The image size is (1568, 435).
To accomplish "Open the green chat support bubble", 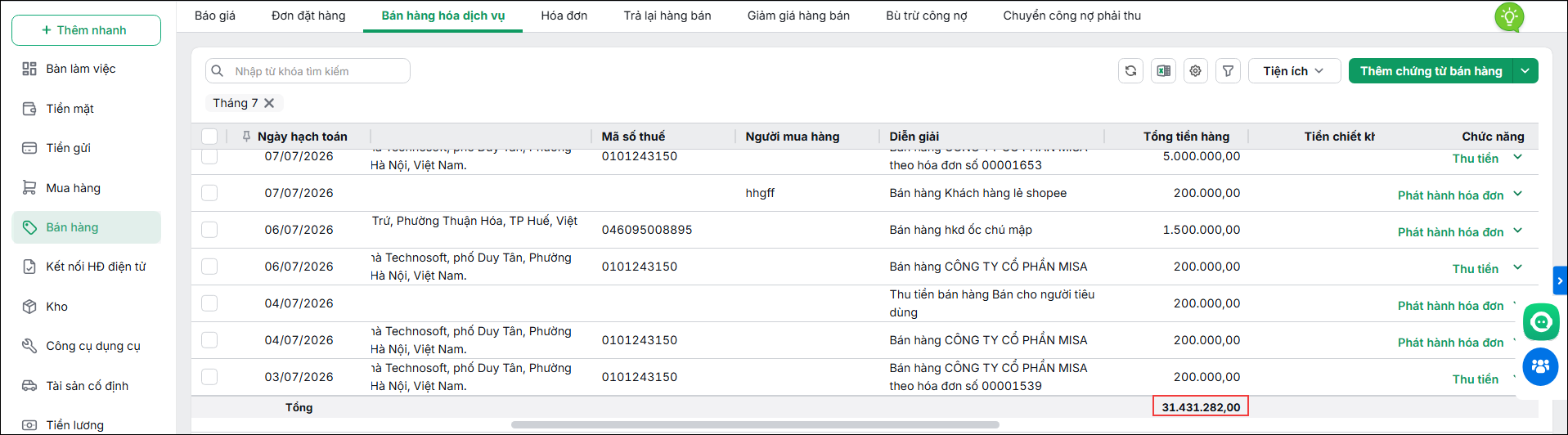I will [x=1541, y=321].
